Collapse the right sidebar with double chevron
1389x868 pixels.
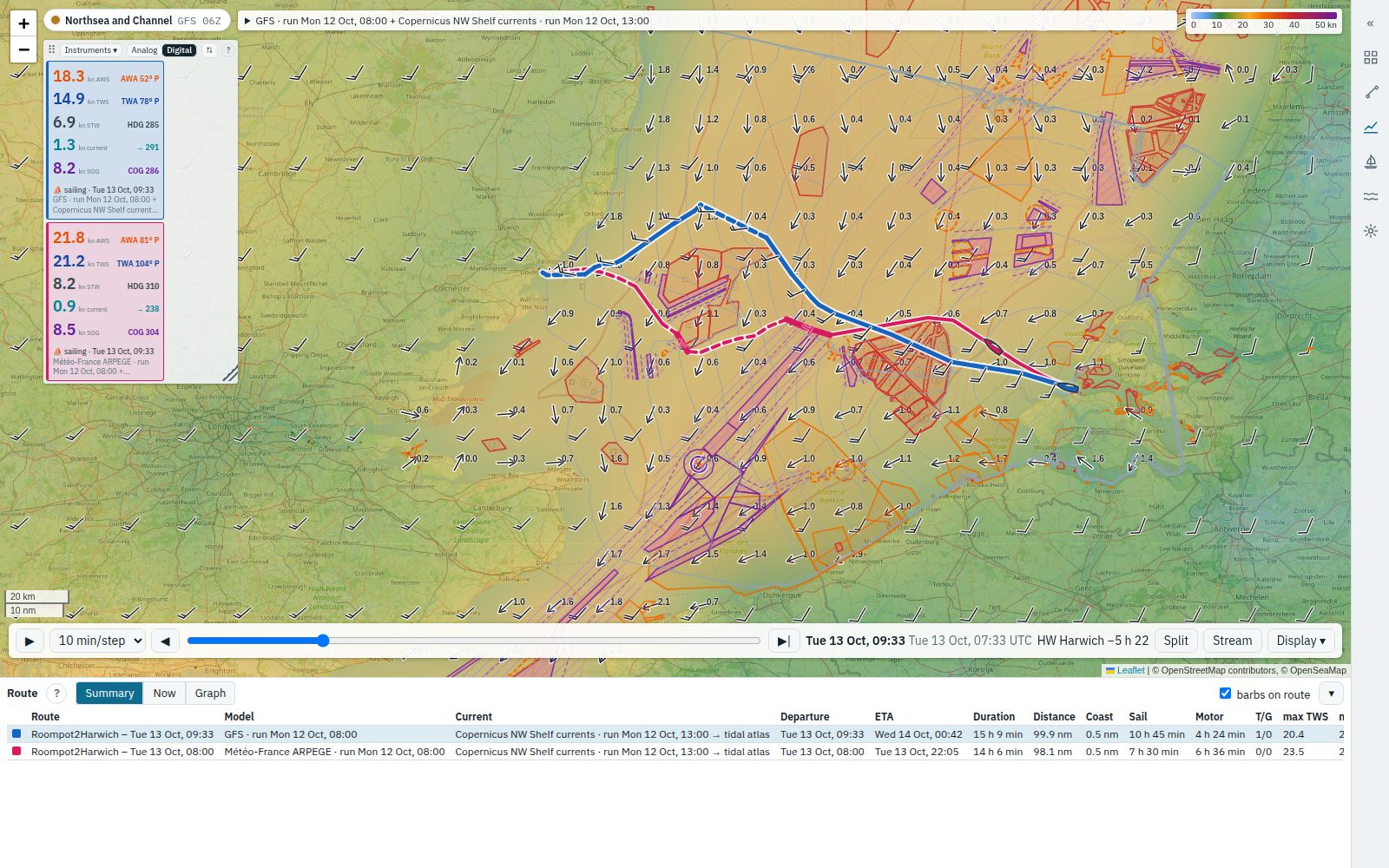[x=1371, y=23]
